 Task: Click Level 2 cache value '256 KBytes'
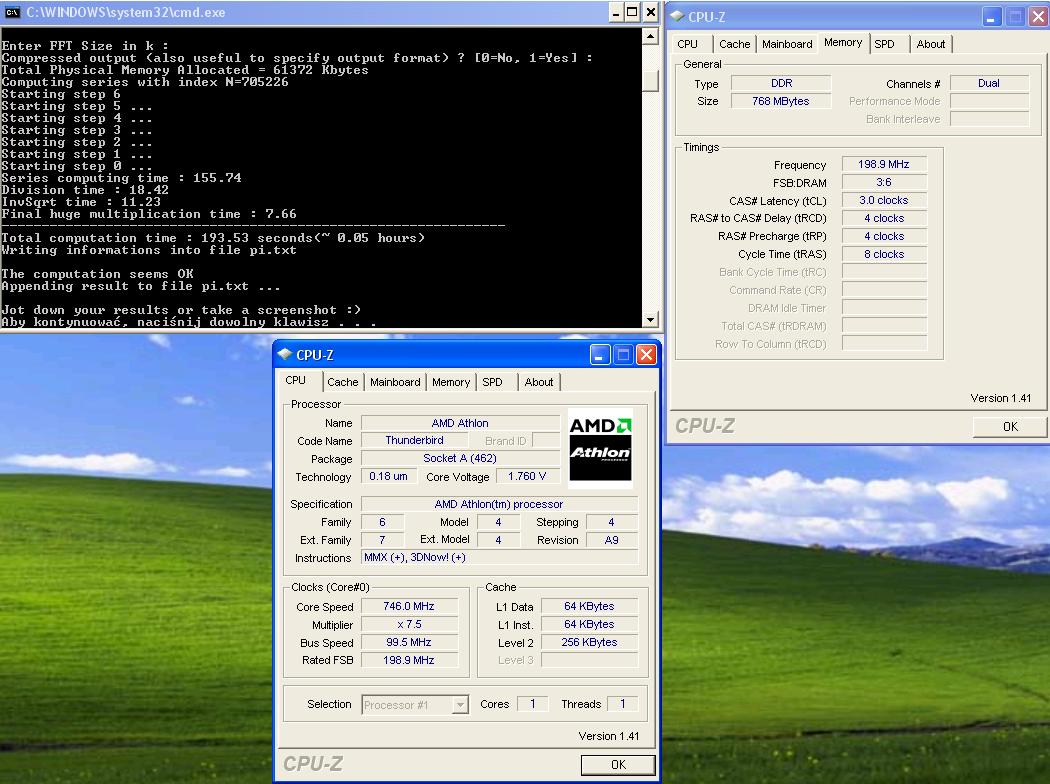(589, 642)
